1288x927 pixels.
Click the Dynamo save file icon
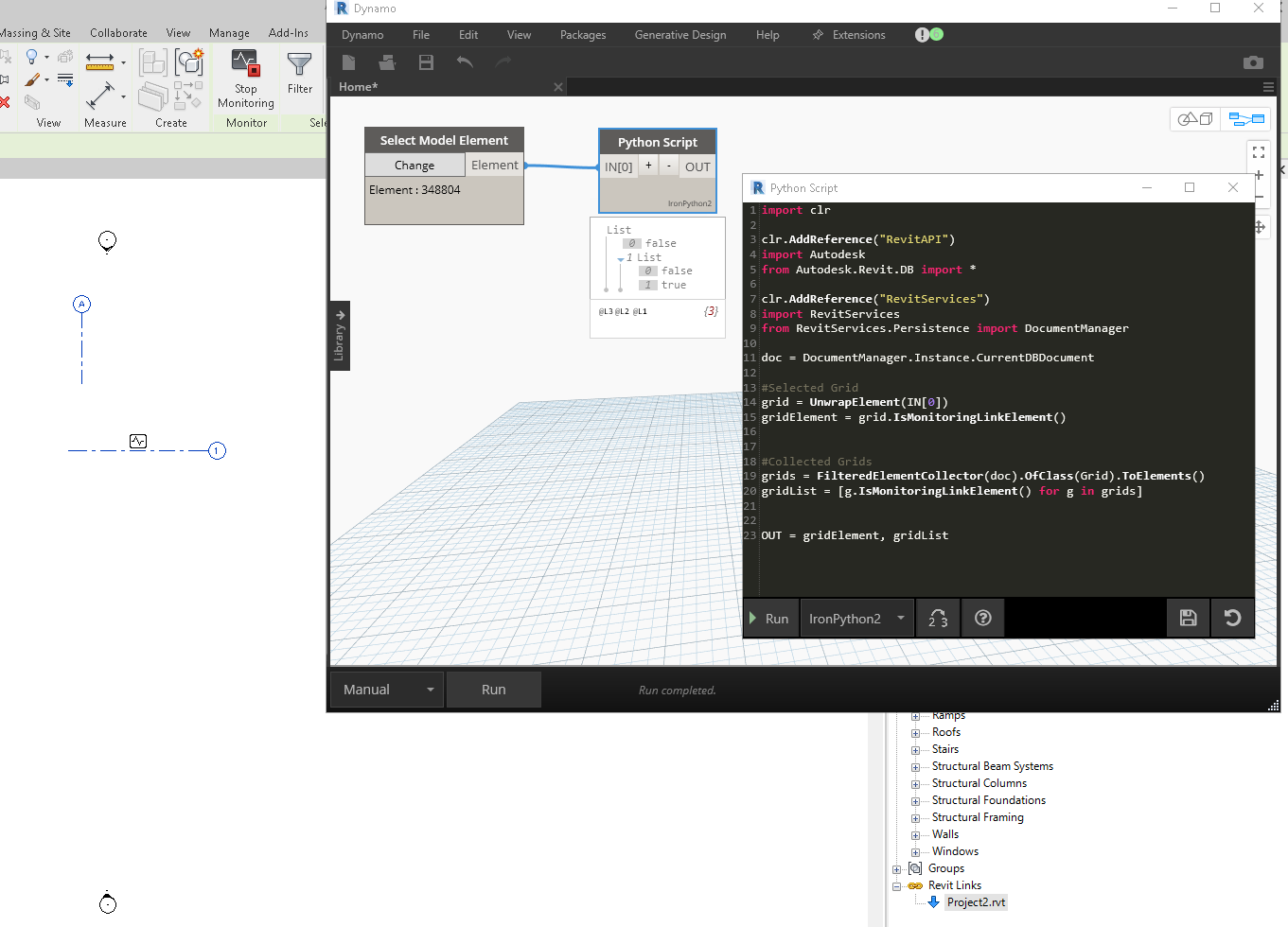[426, 62]
